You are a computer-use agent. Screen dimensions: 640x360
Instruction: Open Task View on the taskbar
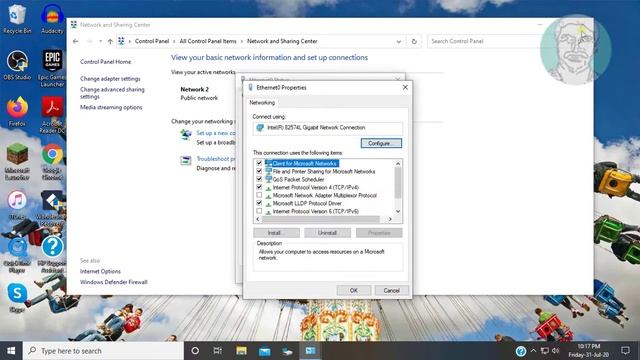pyautogui.click(x=218, y=351)
